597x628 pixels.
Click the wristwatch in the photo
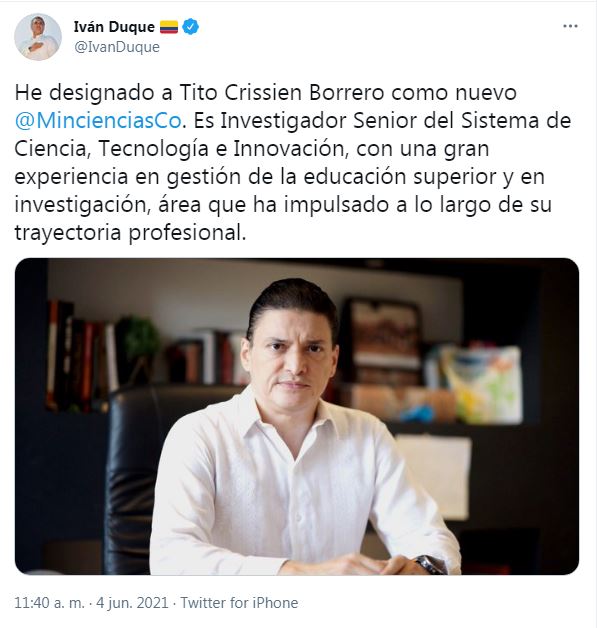(432, 564)
